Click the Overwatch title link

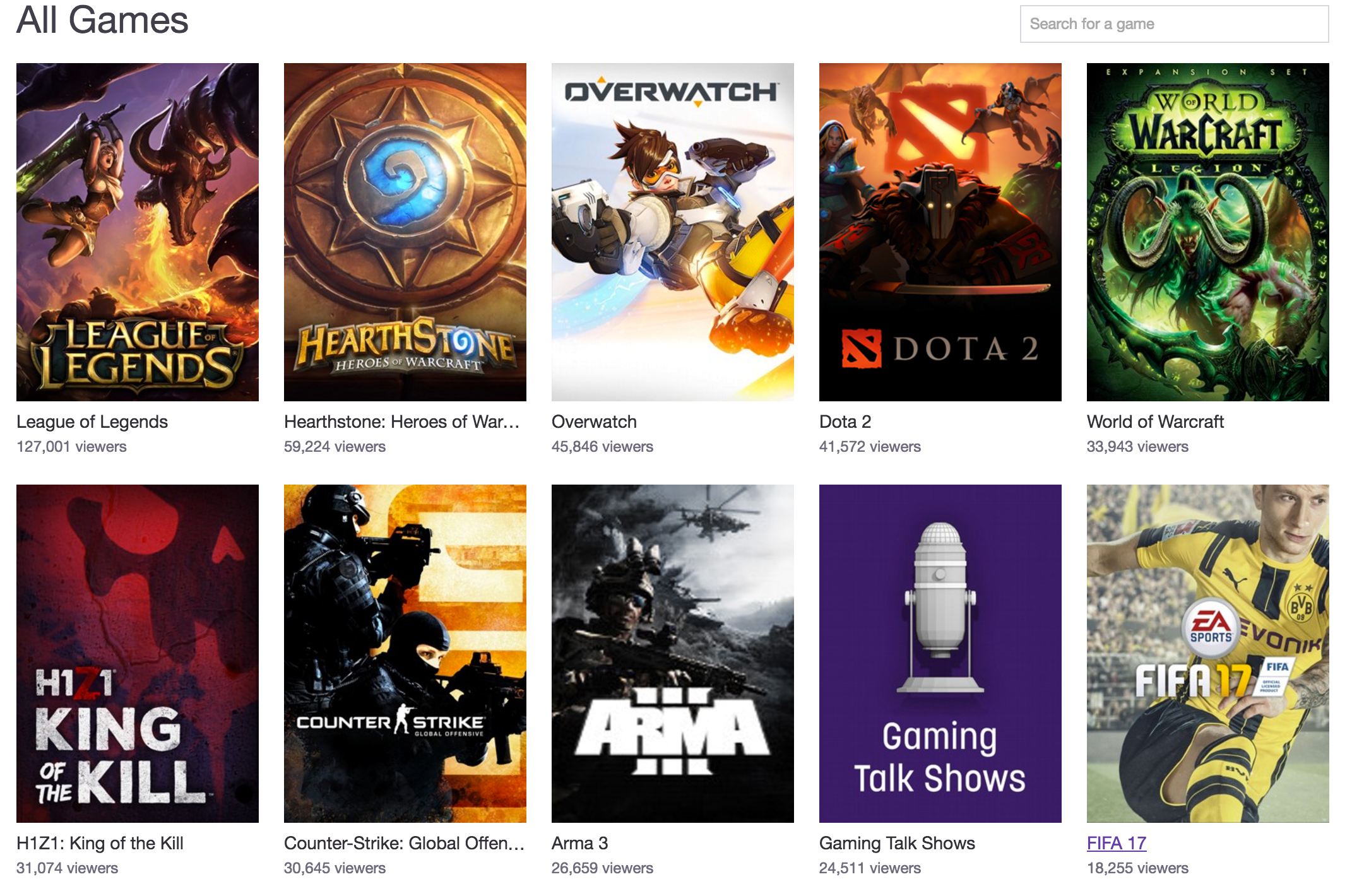click(x=594, y=421)
